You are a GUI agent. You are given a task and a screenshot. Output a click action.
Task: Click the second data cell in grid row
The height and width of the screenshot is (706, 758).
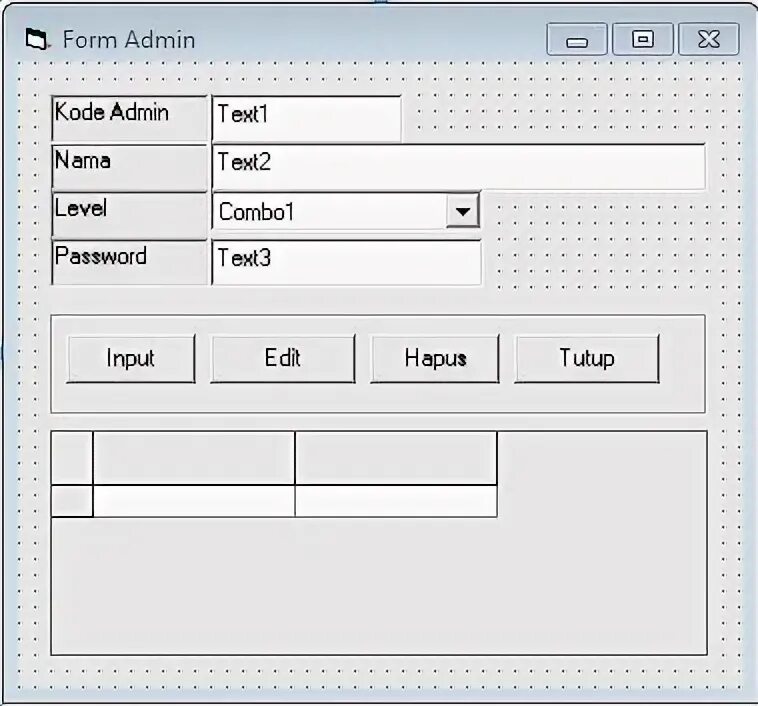click(x=396, y=501)
